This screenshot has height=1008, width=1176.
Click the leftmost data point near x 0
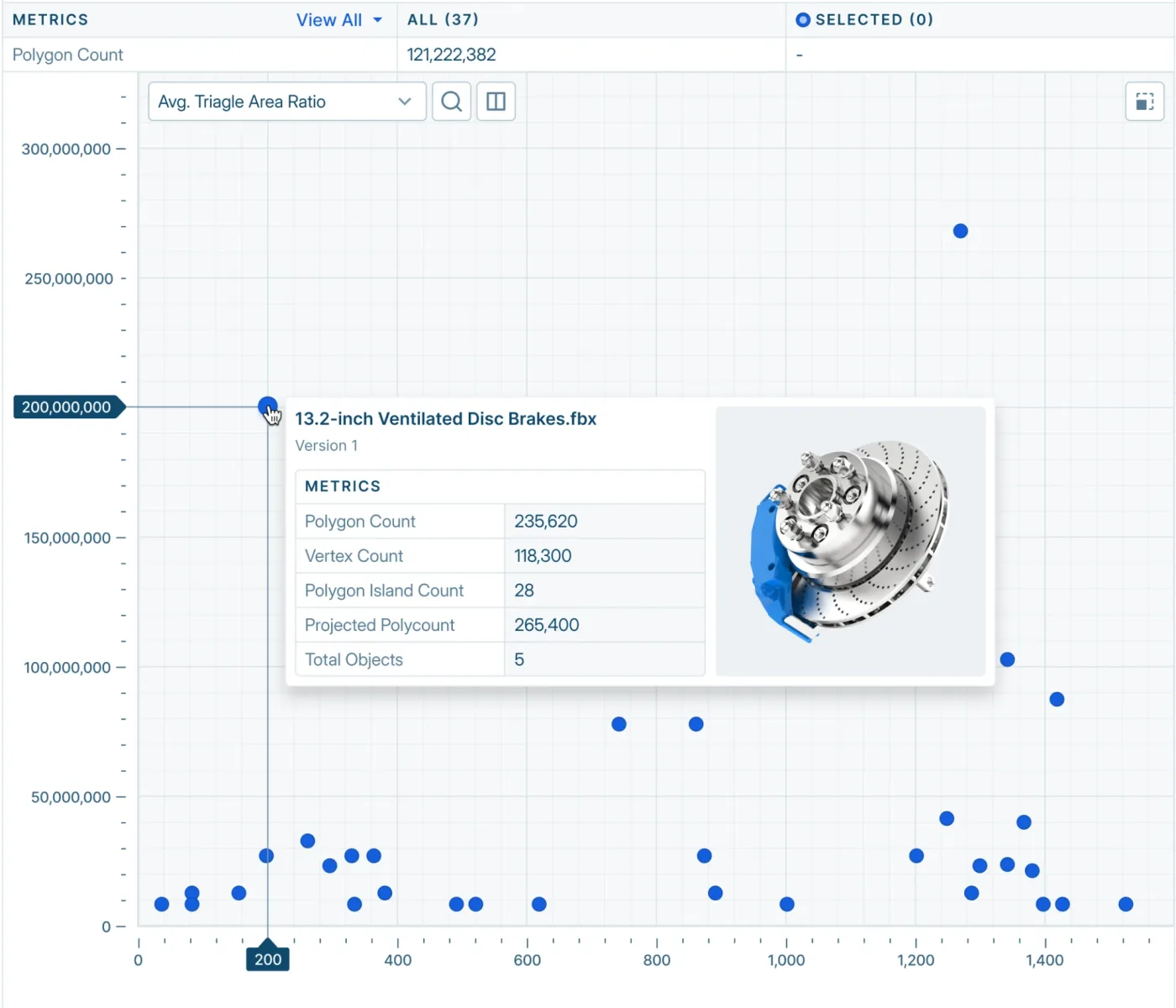(161, 904)
